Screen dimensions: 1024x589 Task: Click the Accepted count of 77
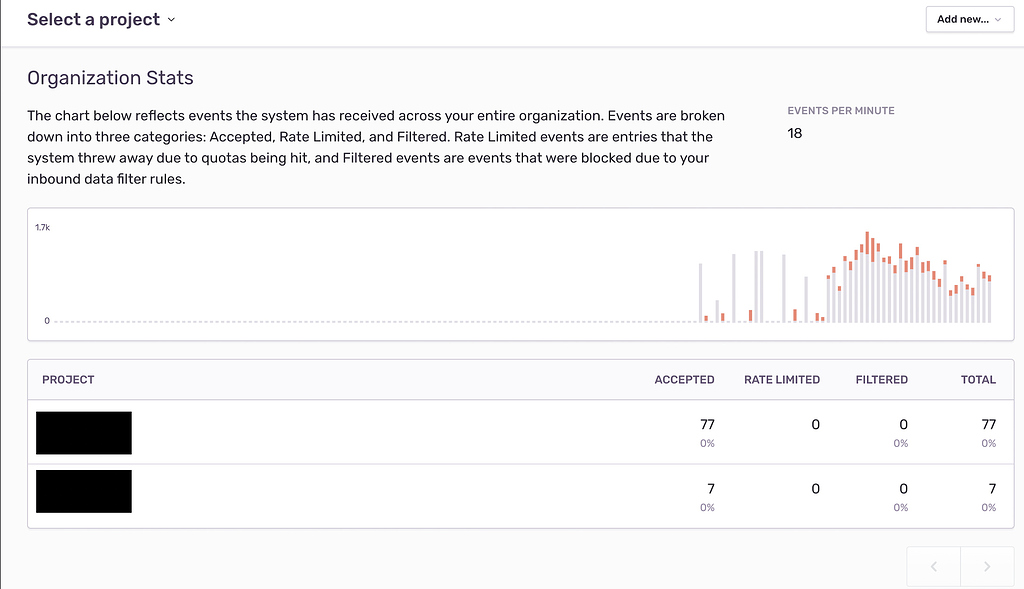click(x=707, y=424)
